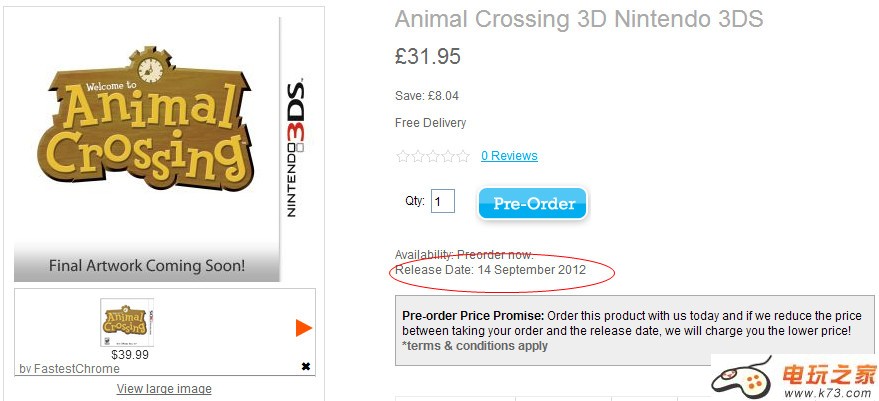Click the first rating star
879x401 pixels.
[403, 156]
